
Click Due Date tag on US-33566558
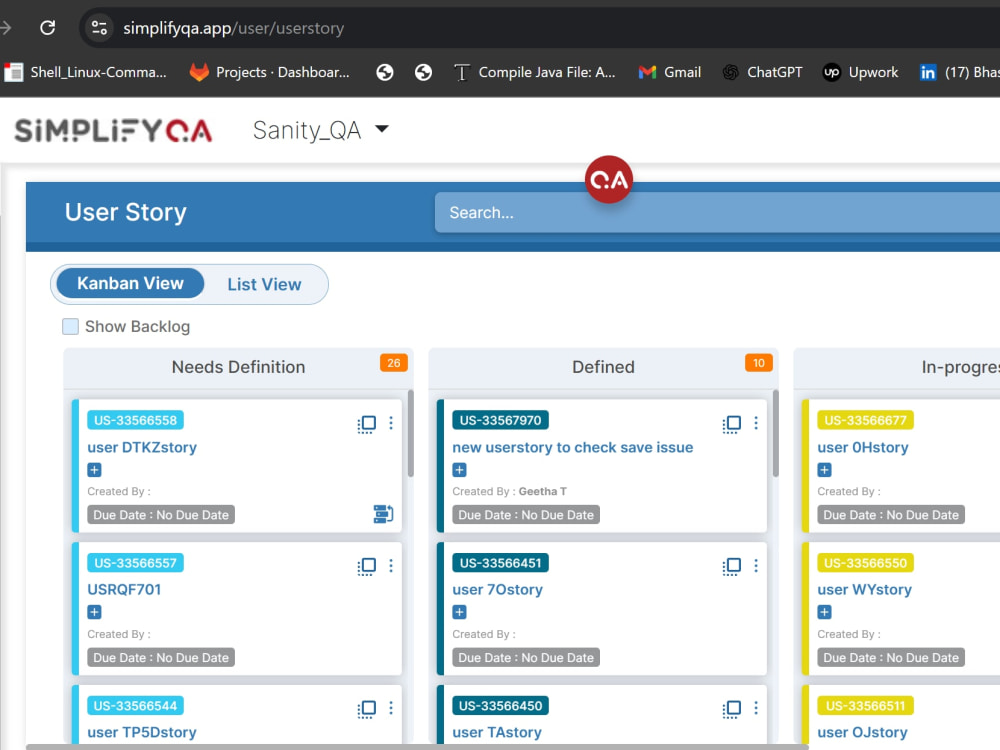161,515
